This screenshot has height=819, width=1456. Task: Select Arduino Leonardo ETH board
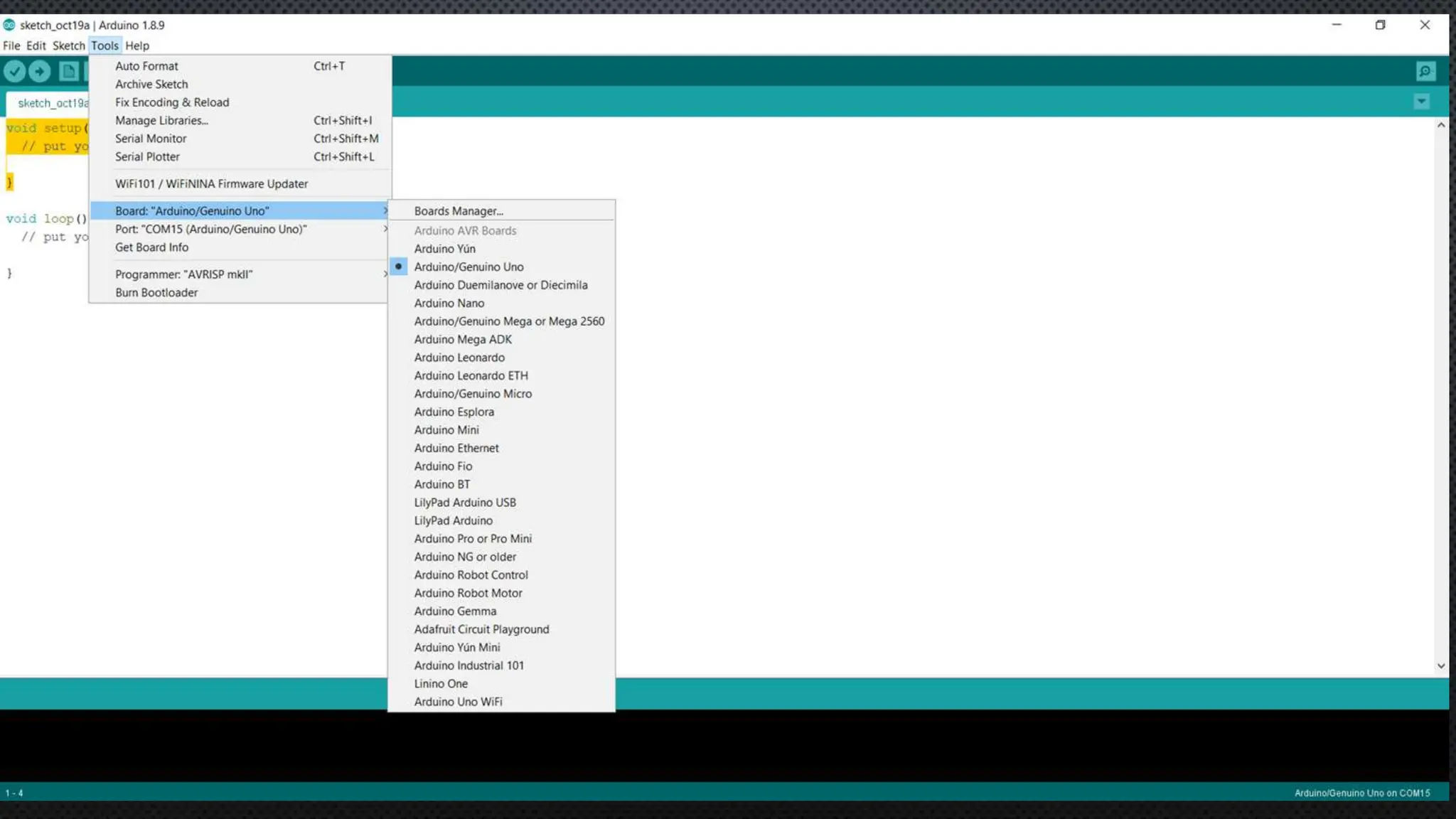(x=501, y=375)
